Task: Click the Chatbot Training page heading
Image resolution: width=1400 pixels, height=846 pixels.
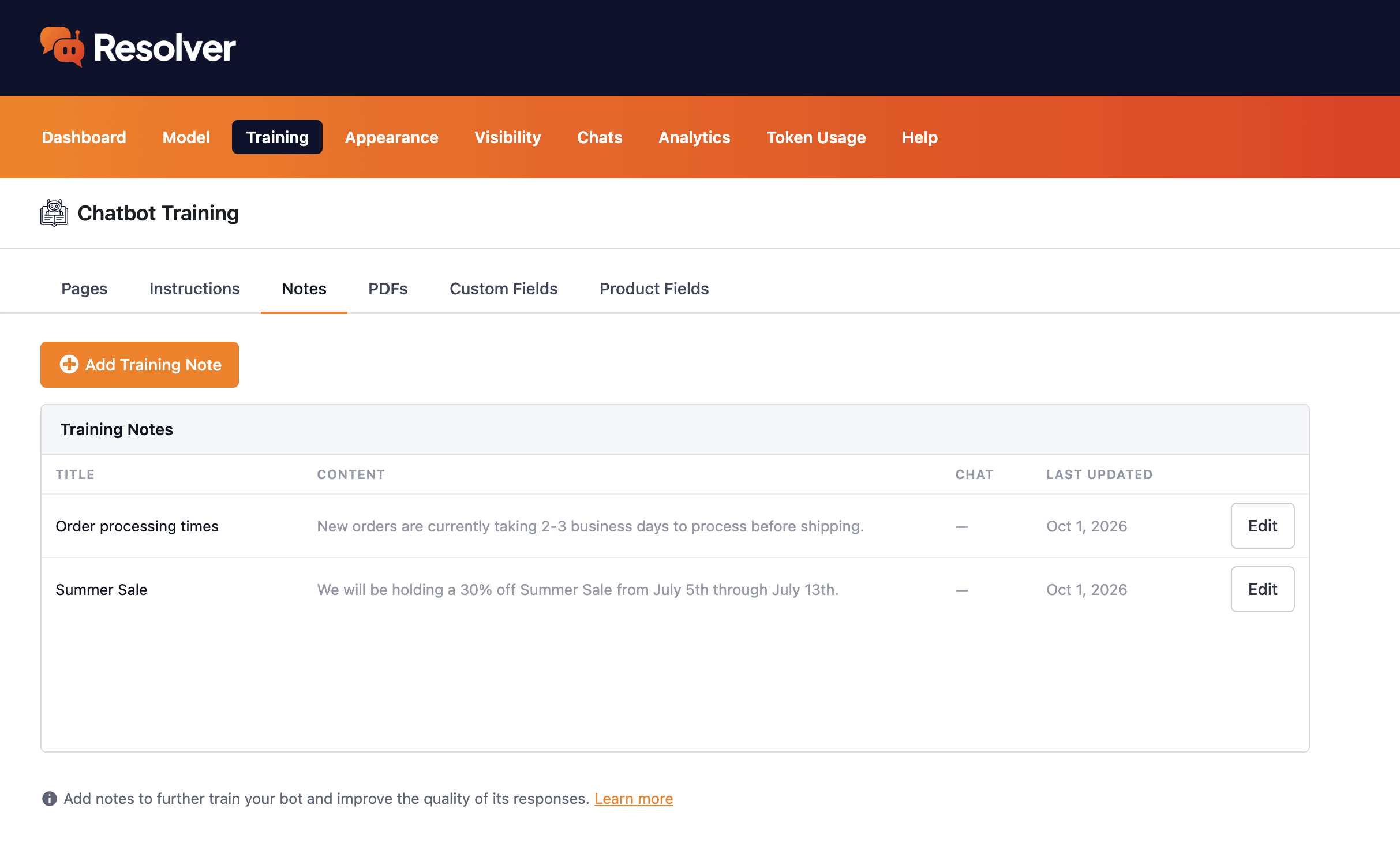Action: 158,213
